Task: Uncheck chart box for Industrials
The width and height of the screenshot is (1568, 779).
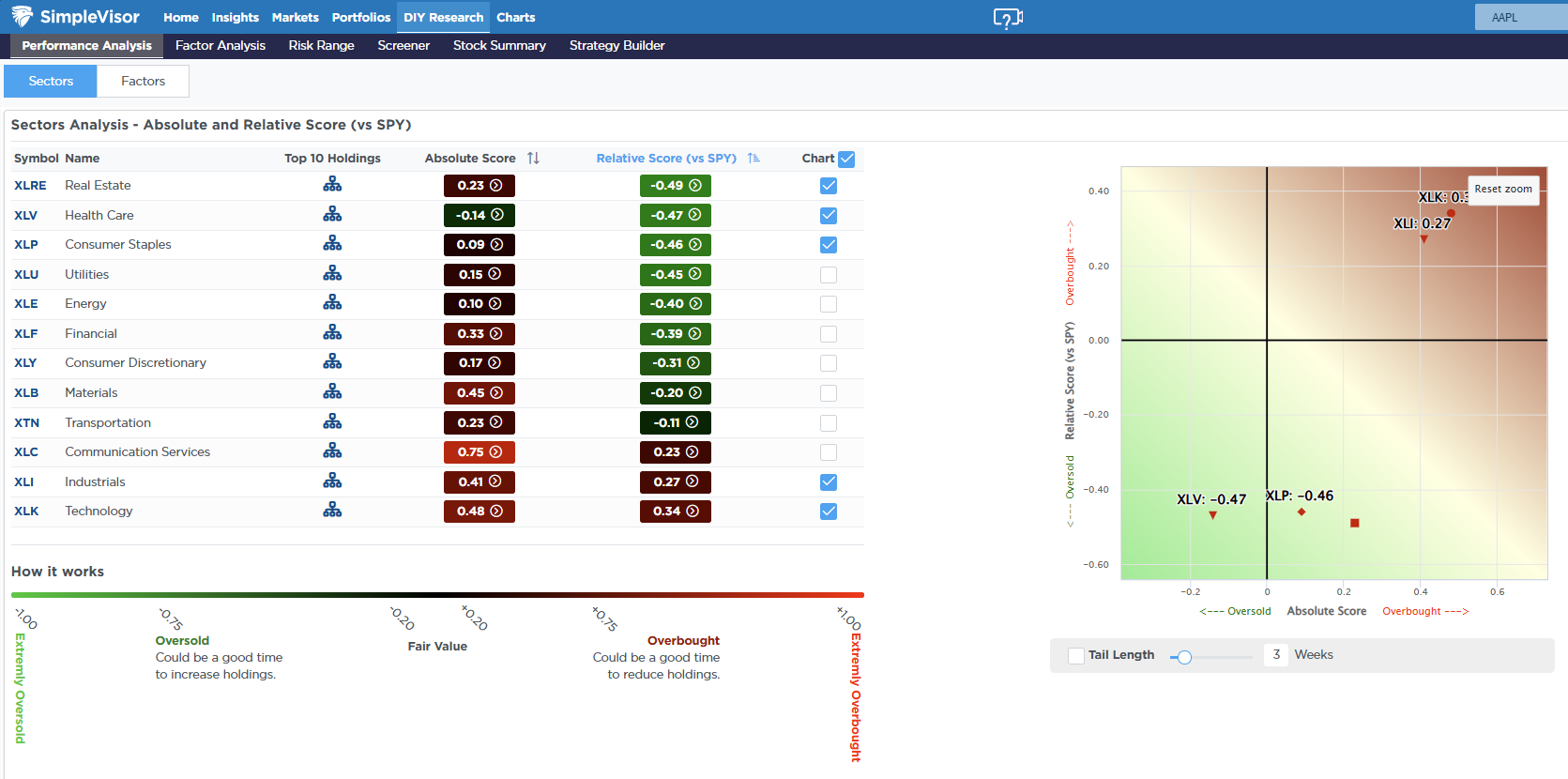Action: point(829,482)
